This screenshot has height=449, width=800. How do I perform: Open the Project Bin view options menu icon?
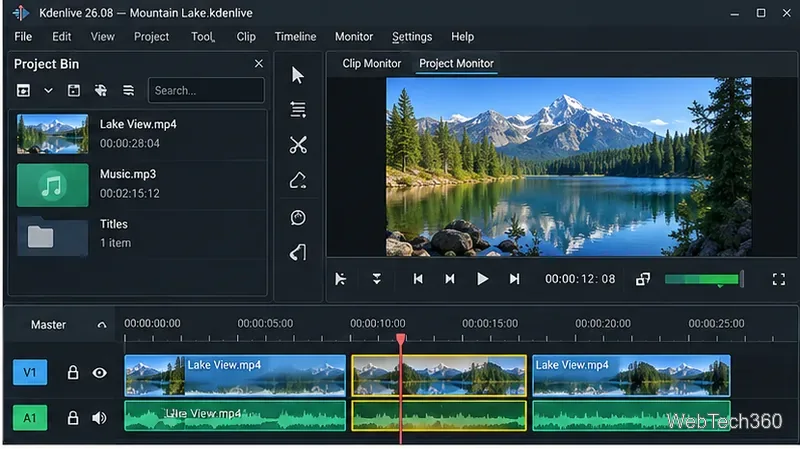(x=128, y=91)
